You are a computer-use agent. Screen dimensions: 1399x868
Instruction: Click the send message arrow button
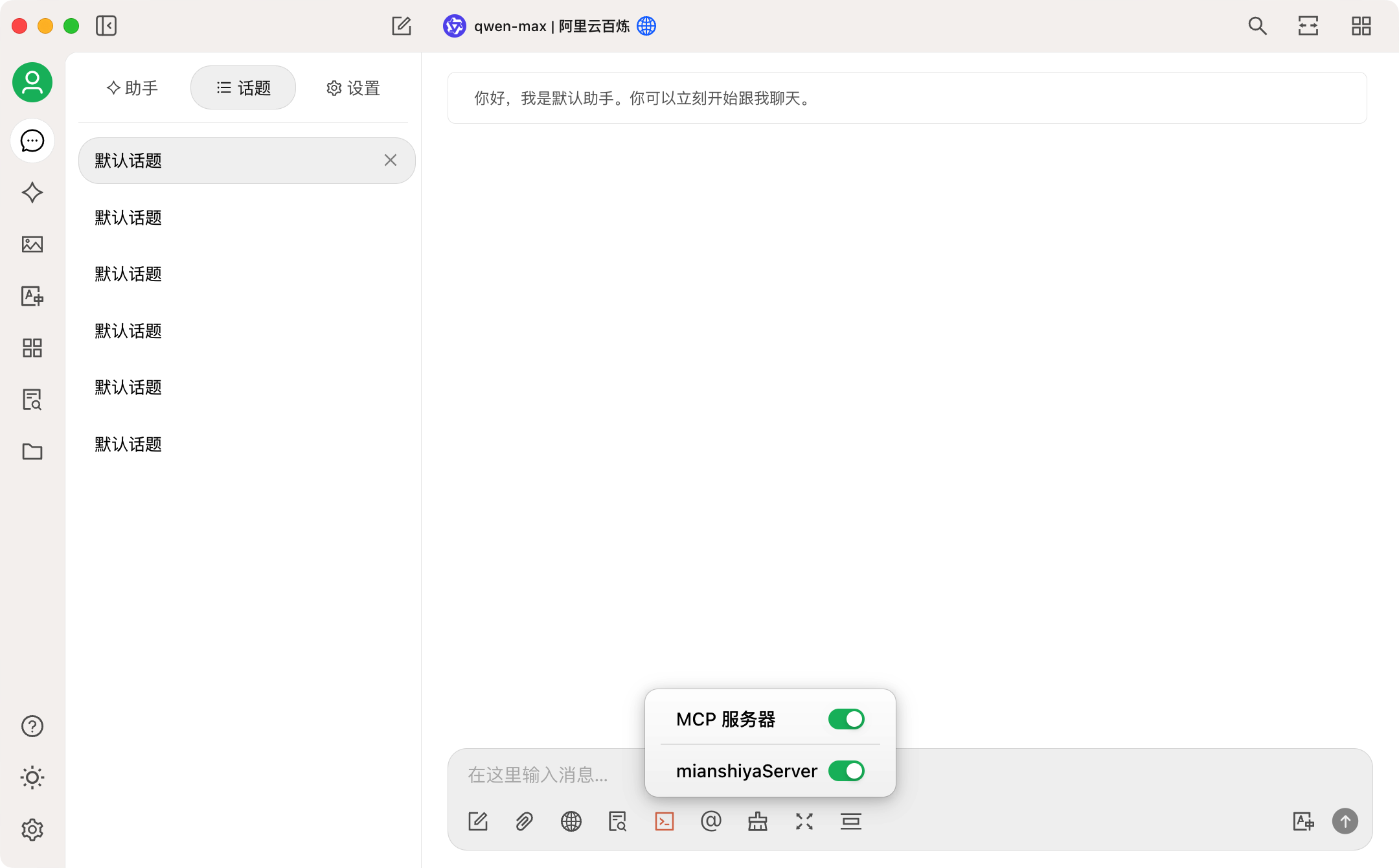click(1345, 821)
